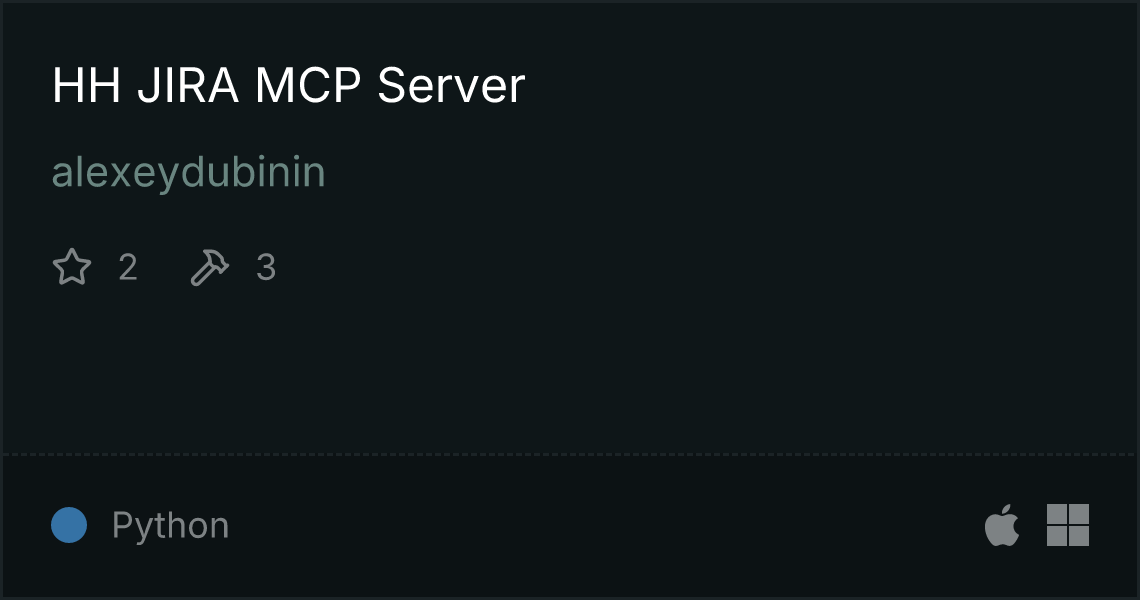Click the JIRA word in the heading
Image resolution: width=1140 pixels, height=600 pixels.
tap(188, 85)
